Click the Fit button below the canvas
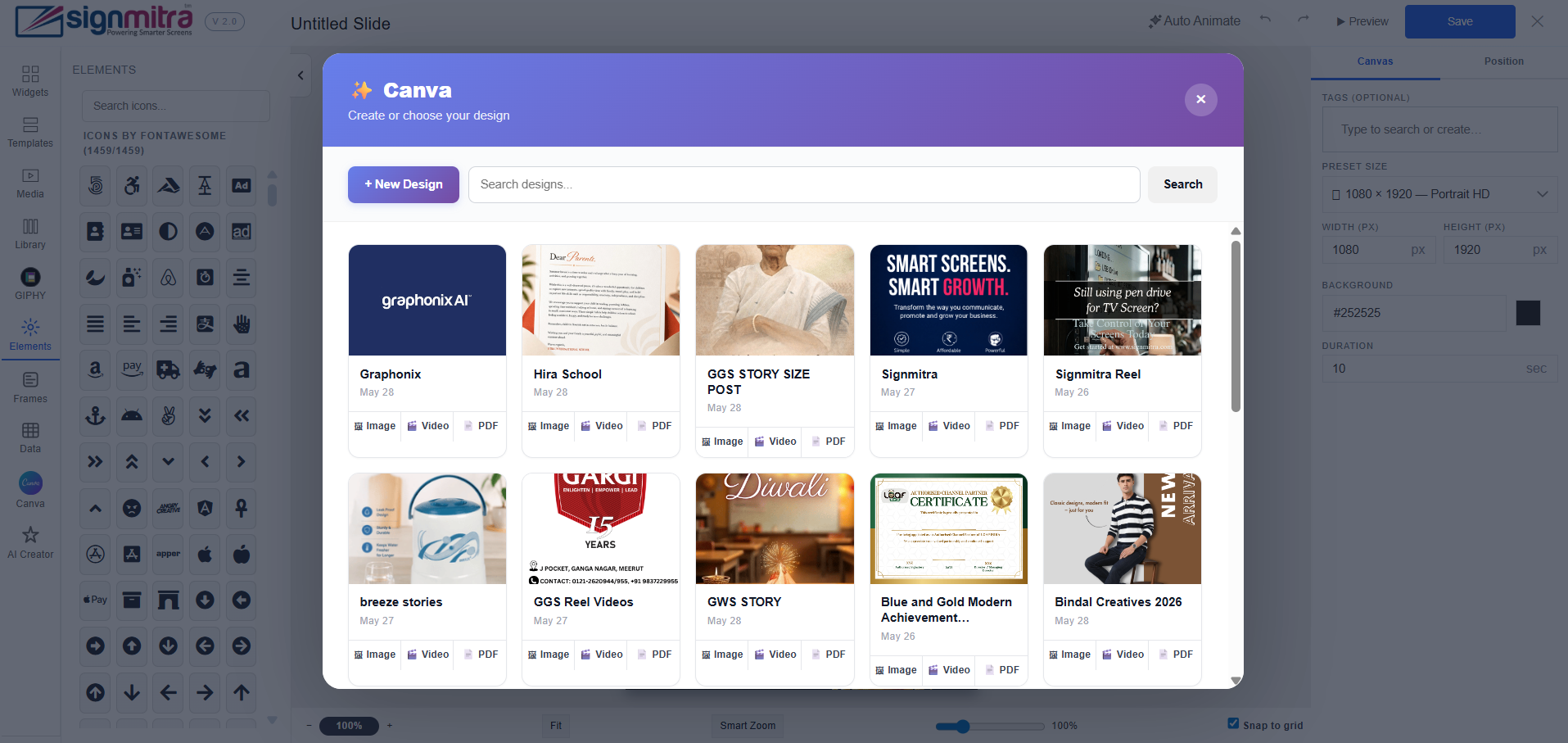This screenshot has height=743, width=1568. [x=556, y=726]
